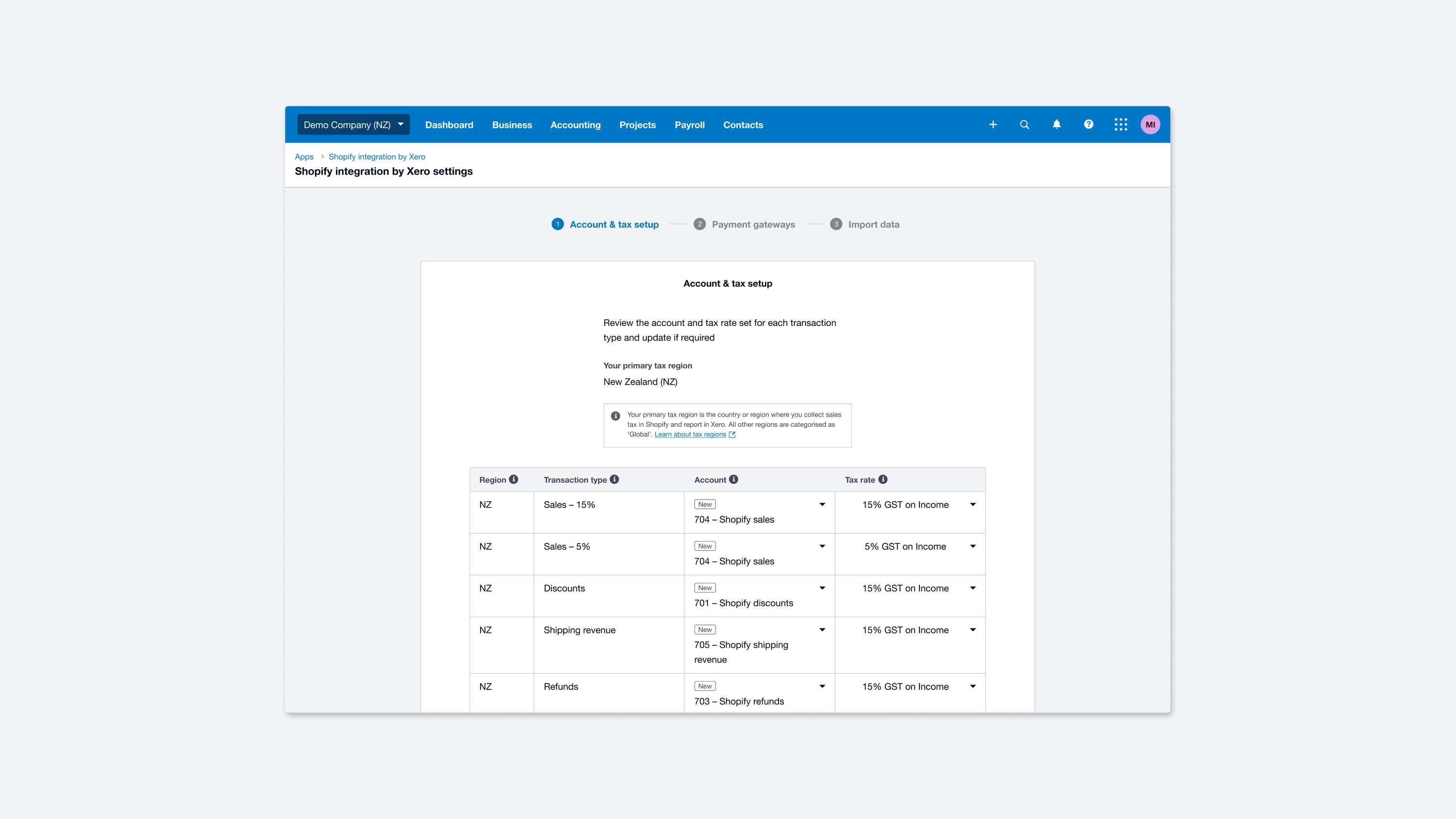Viewport: 1456px width, 819px height.
Task: Open the Accounting menu
Action: (x=576, y=125)
